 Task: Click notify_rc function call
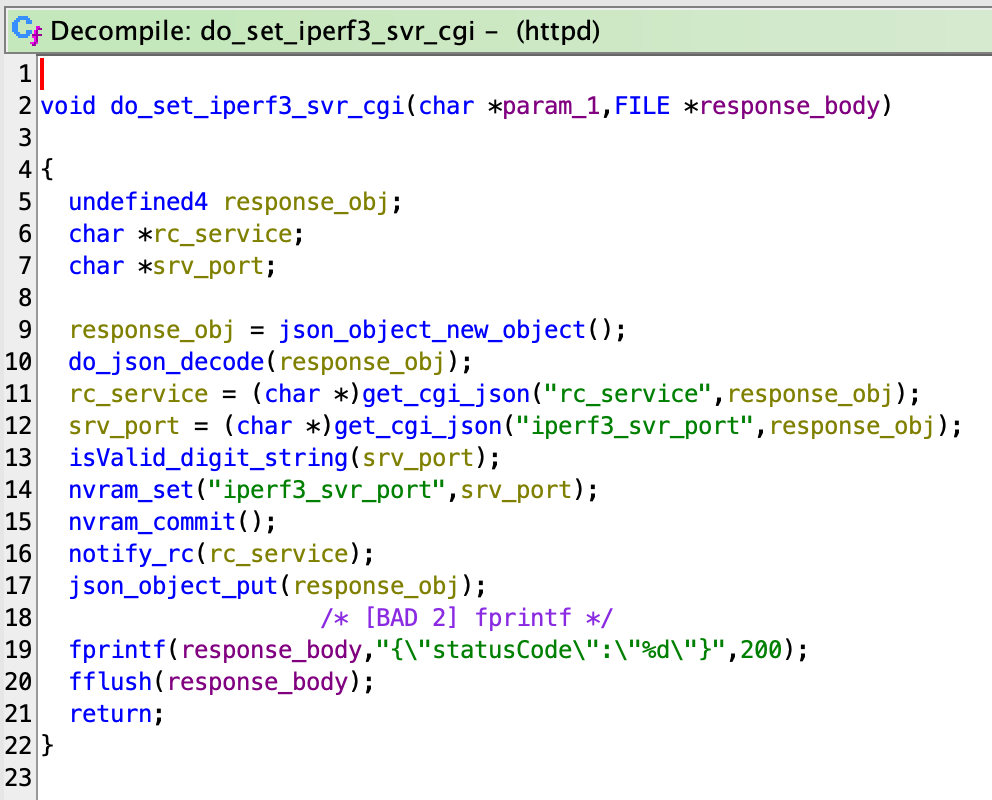pos(131,555)
